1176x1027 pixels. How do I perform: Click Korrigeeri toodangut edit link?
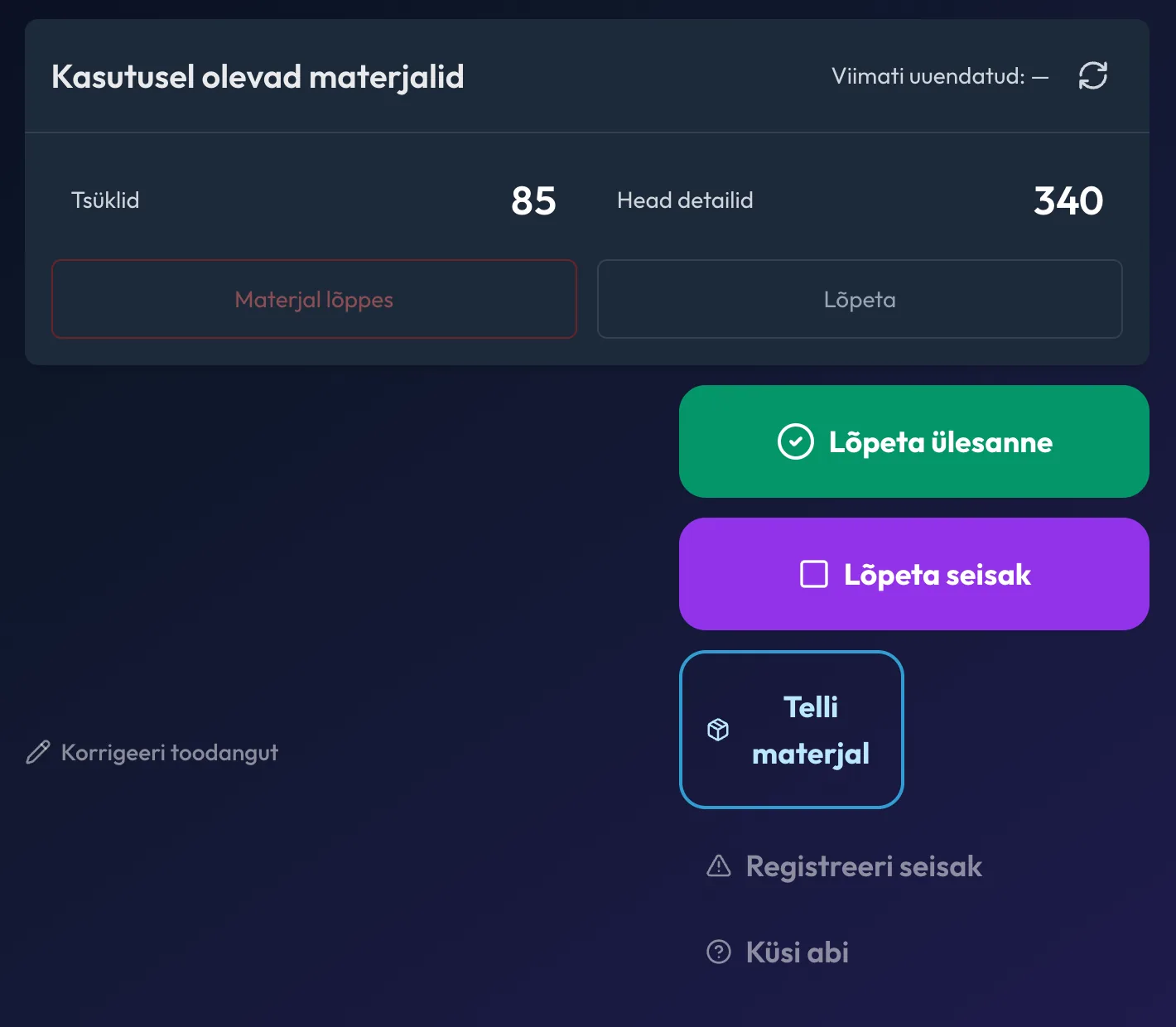152,752
